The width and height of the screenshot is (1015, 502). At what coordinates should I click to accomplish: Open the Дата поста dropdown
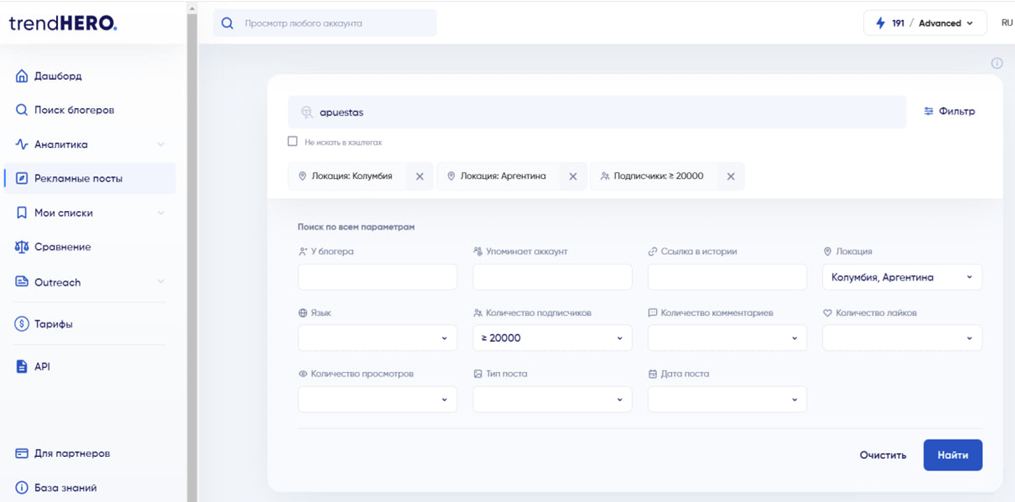click(727, 399)
